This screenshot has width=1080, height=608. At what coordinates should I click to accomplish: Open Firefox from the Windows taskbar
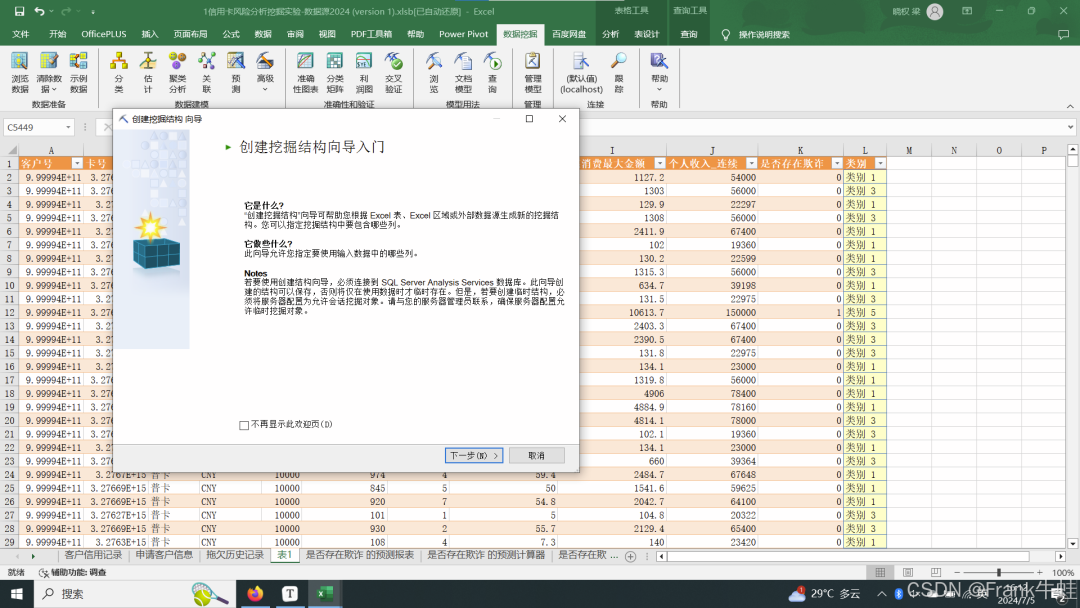pos(255,594)
